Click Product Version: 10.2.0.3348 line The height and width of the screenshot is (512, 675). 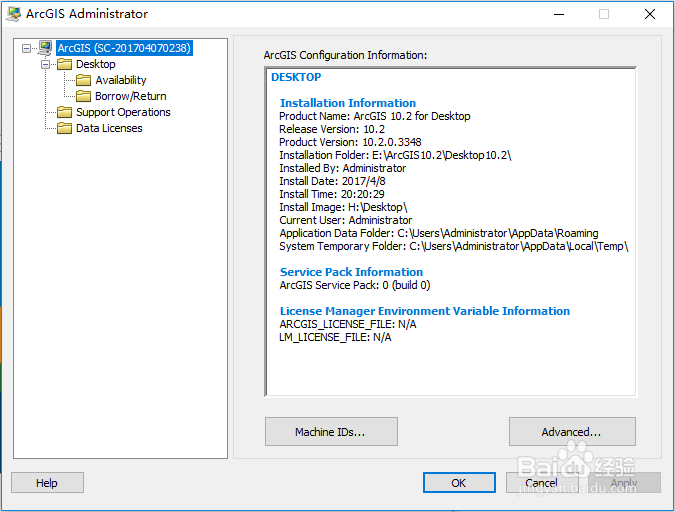pos(350,142)
